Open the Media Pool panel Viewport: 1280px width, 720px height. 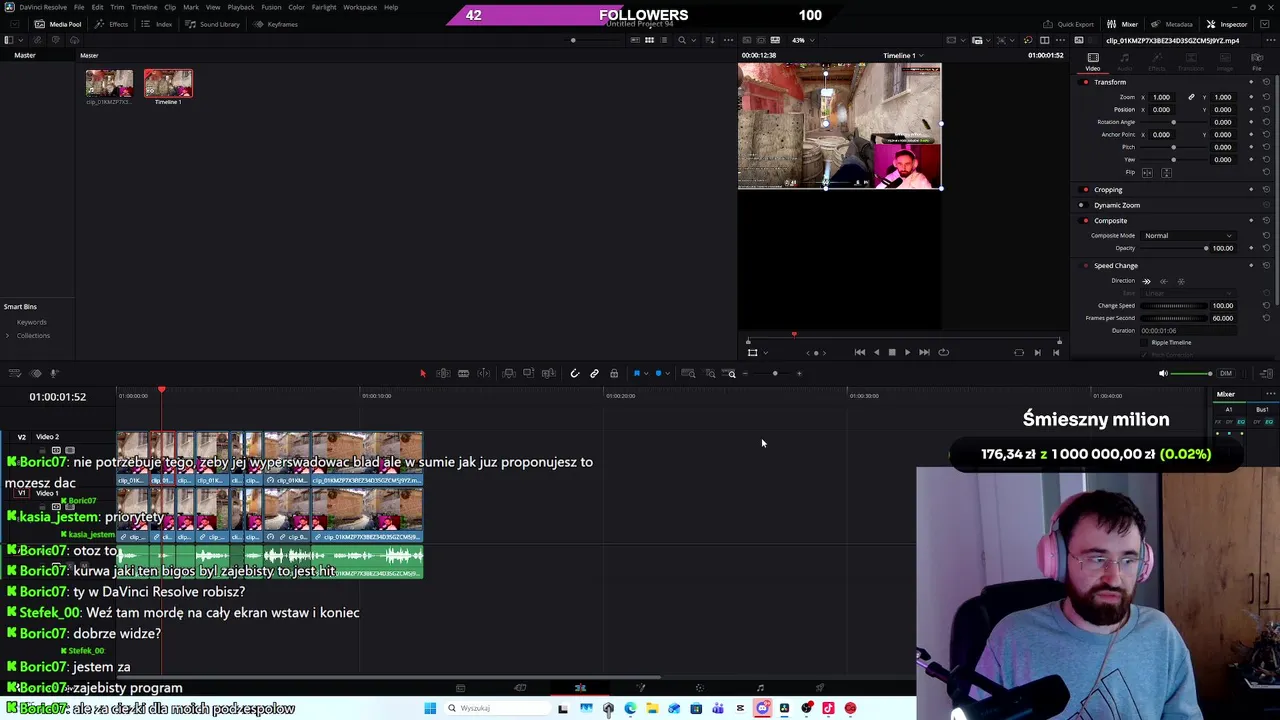tap(59, 24)
